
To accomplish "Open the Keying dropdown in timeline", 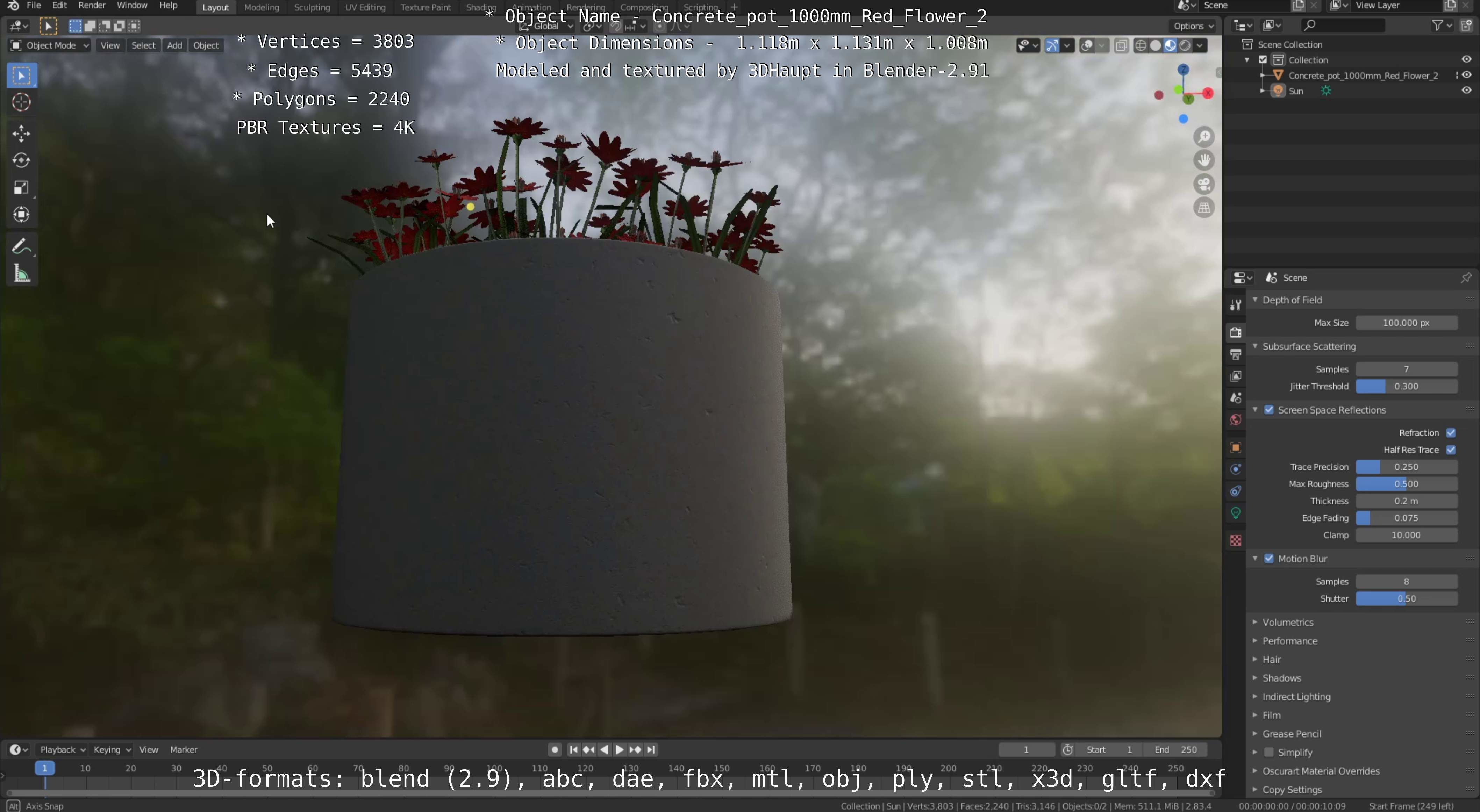I will pyautogui.click(x=112, y=749).
